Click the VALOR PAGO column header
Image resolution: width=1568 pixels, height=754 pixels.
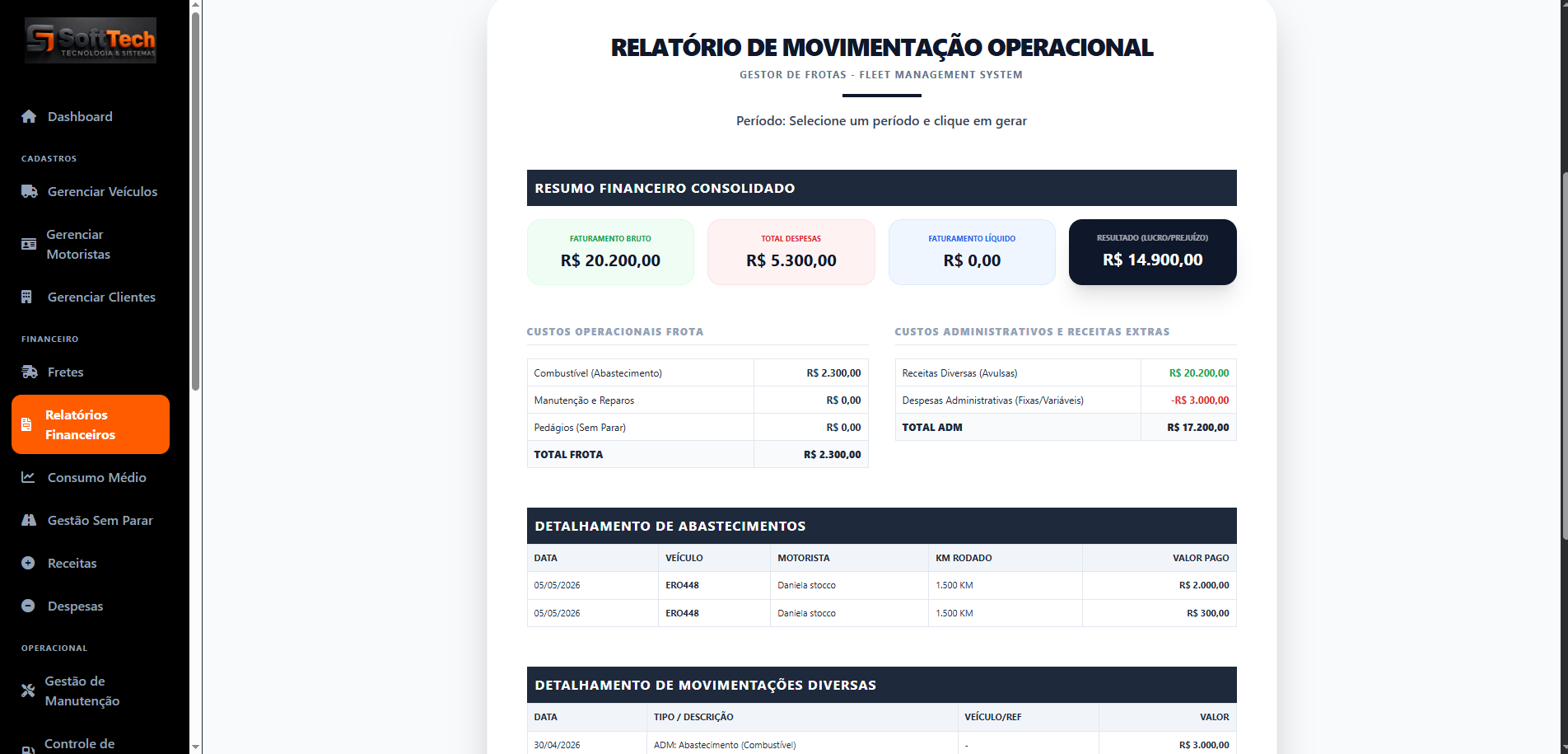[1201, 558]
